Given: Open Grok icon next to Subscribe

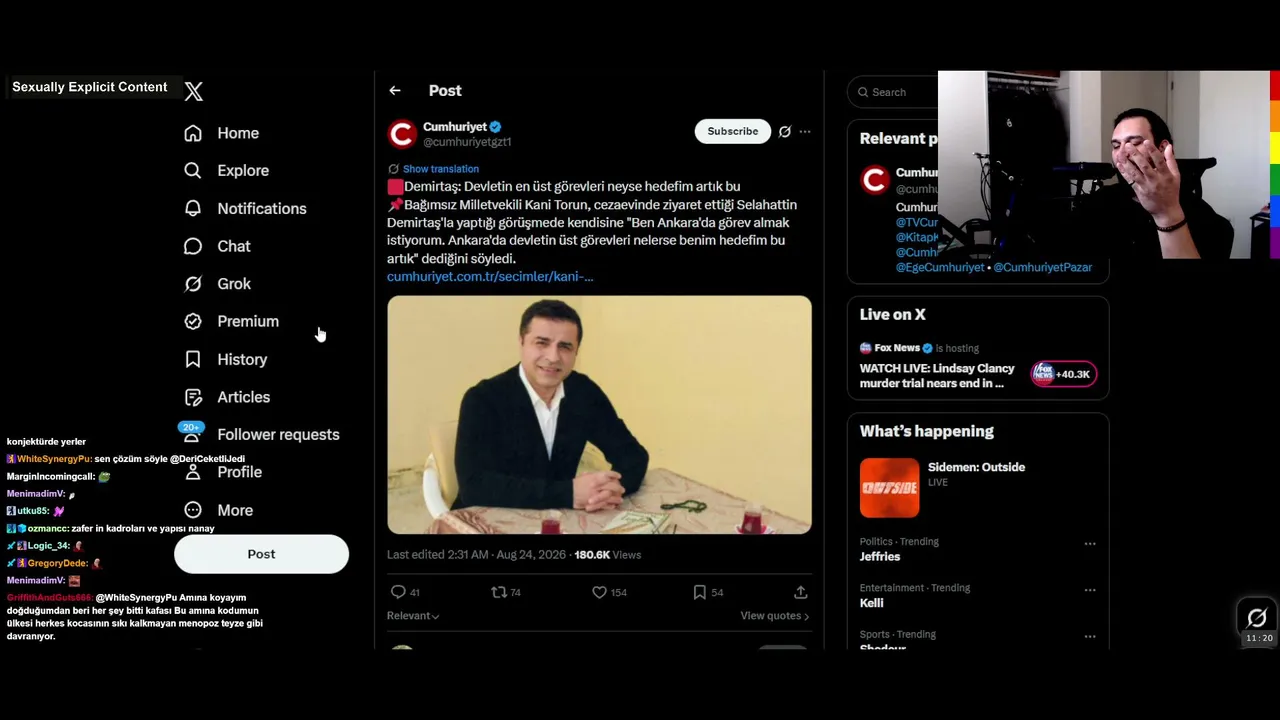Looking at the screenshot, I should [x=785, y=131].
